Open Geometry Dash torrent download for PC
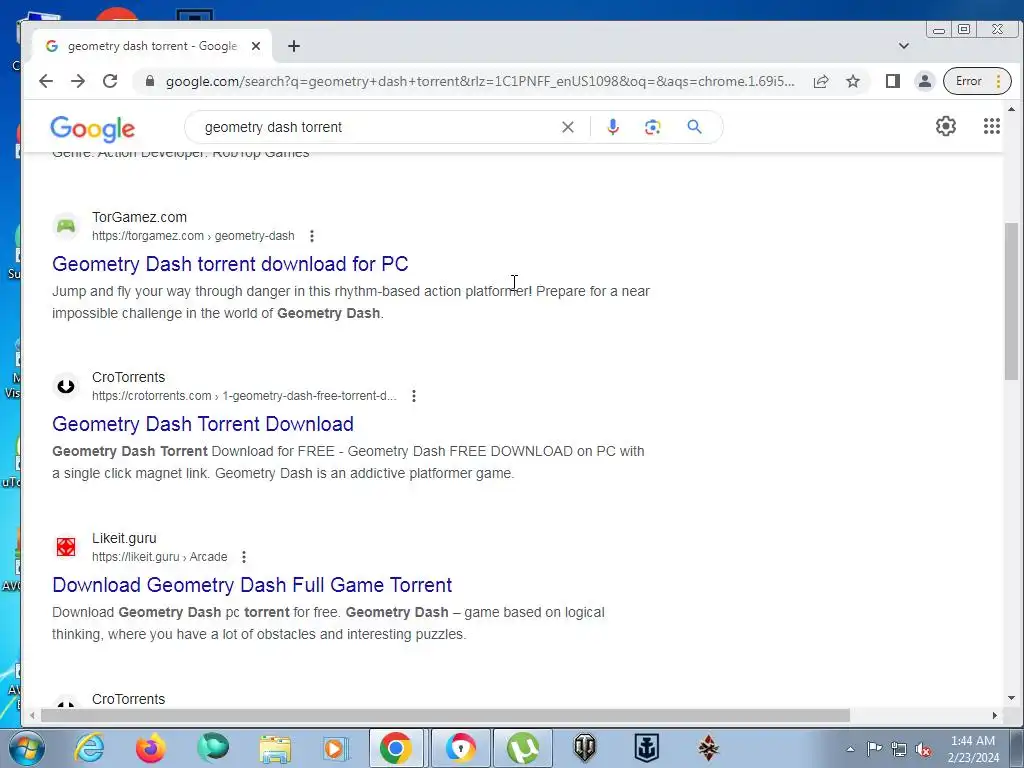1024x768 pixels. (230, 264)
